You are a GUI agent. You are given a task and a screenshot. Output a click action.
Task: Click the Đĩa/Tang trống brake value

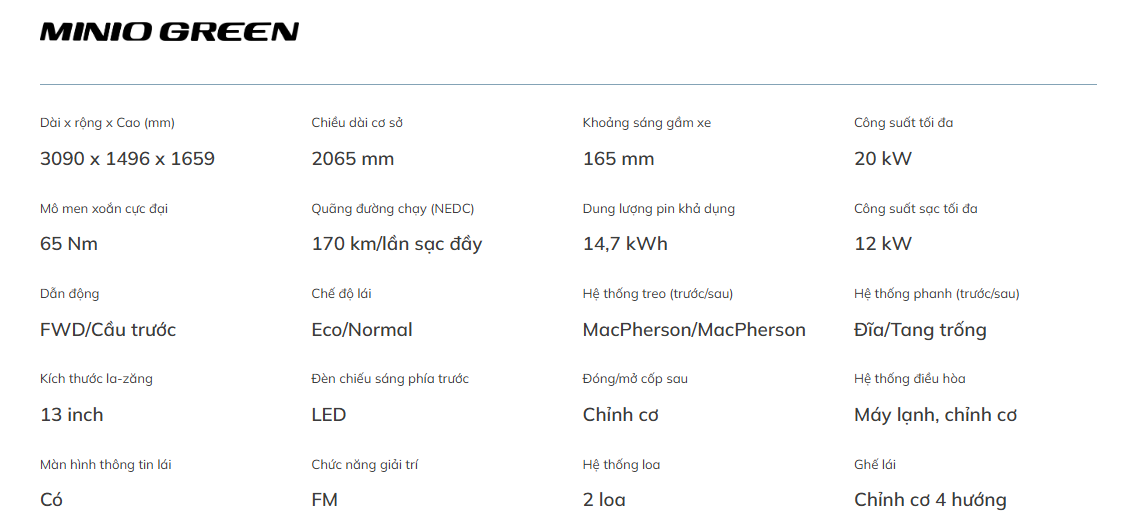point(920,330)
